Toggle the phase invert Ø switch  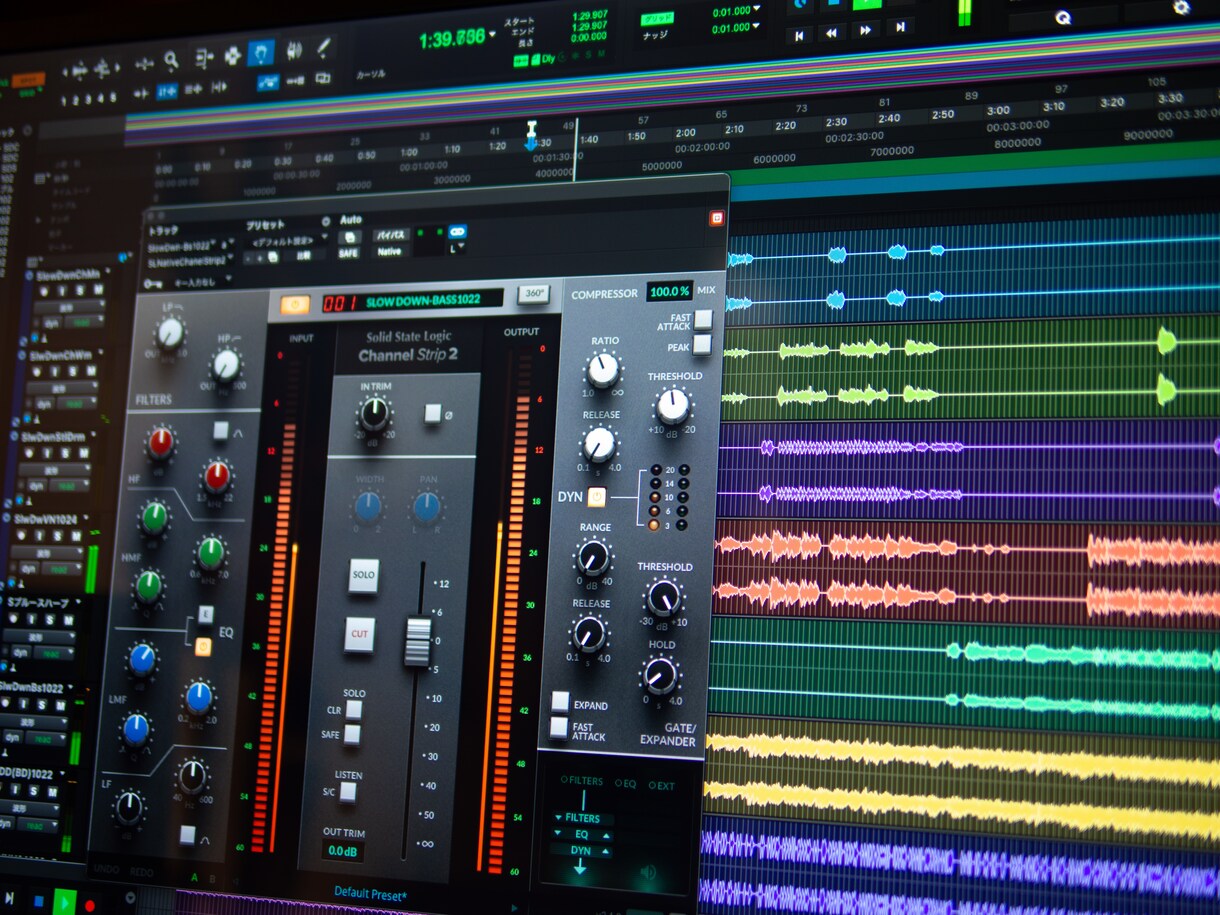[433, 413]
